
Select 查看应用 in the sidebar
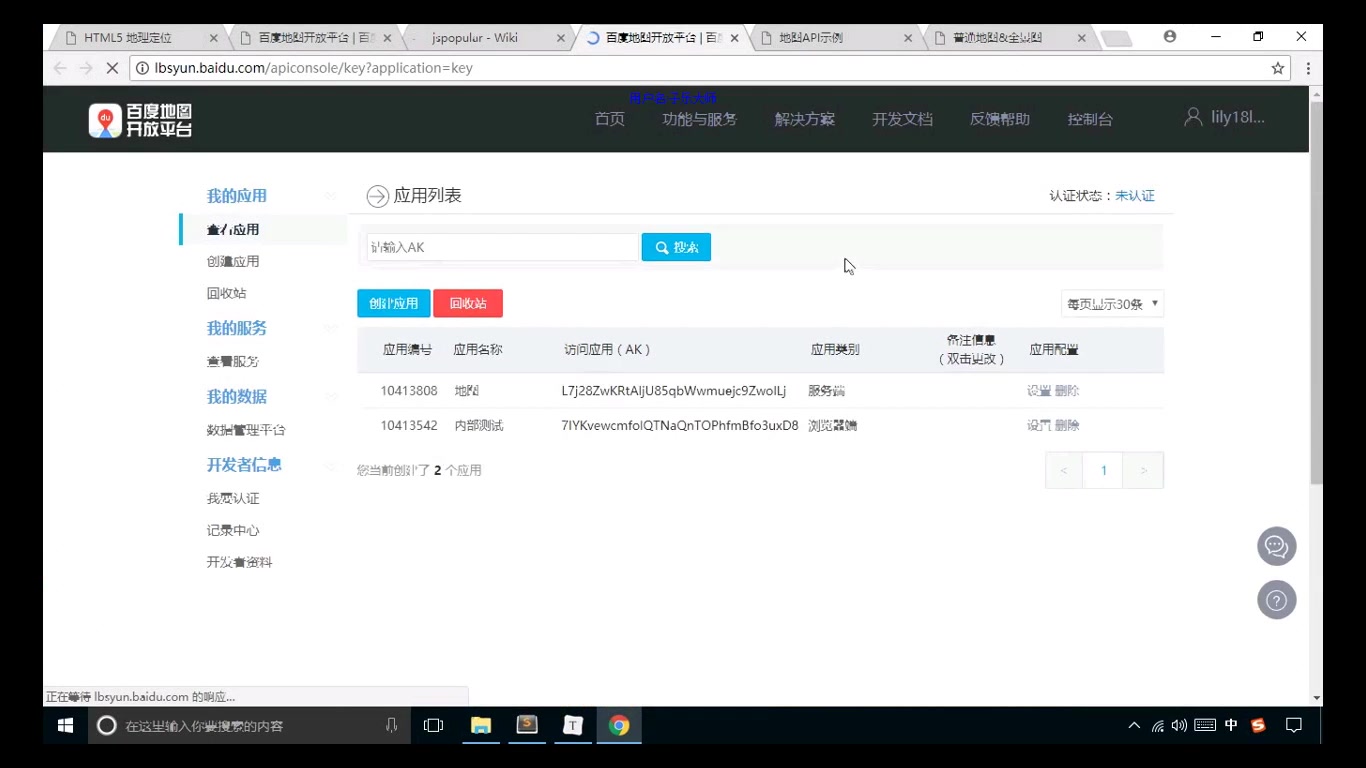coord(233,229)
